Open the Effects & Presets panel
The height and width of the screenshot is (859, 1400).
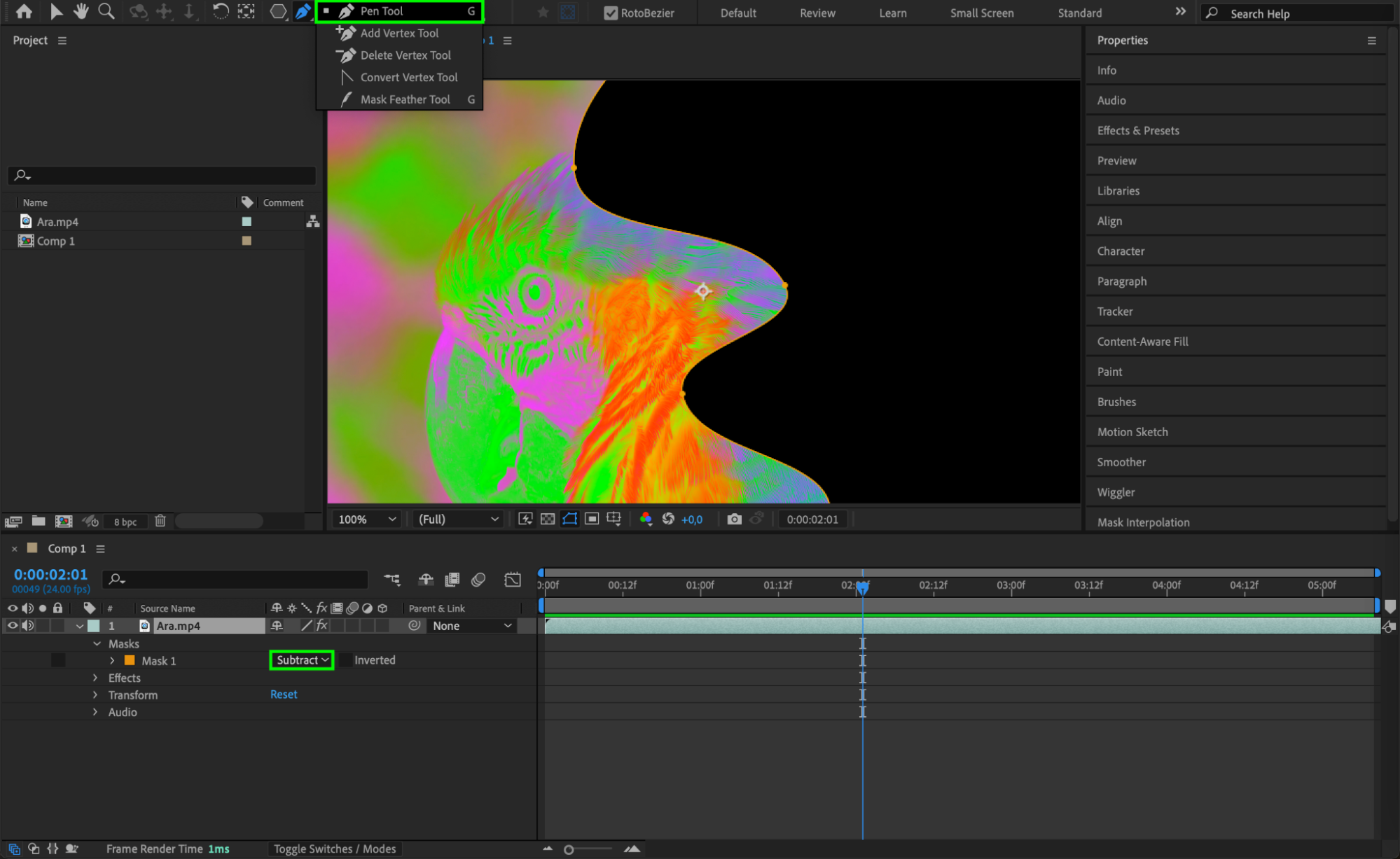1138,130
